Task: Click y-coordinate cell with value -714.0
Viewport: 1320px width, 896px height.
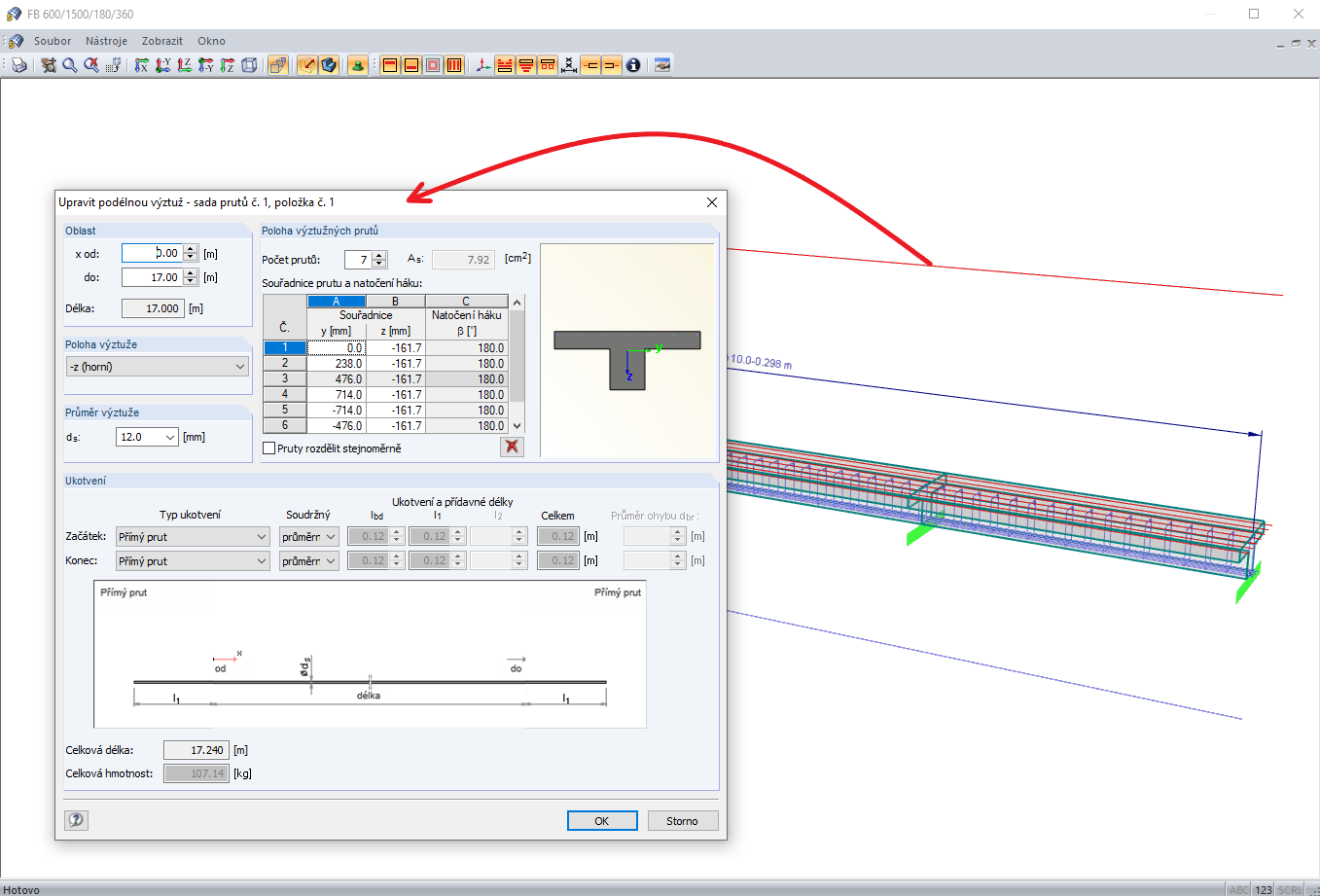Action: [336, 411]
